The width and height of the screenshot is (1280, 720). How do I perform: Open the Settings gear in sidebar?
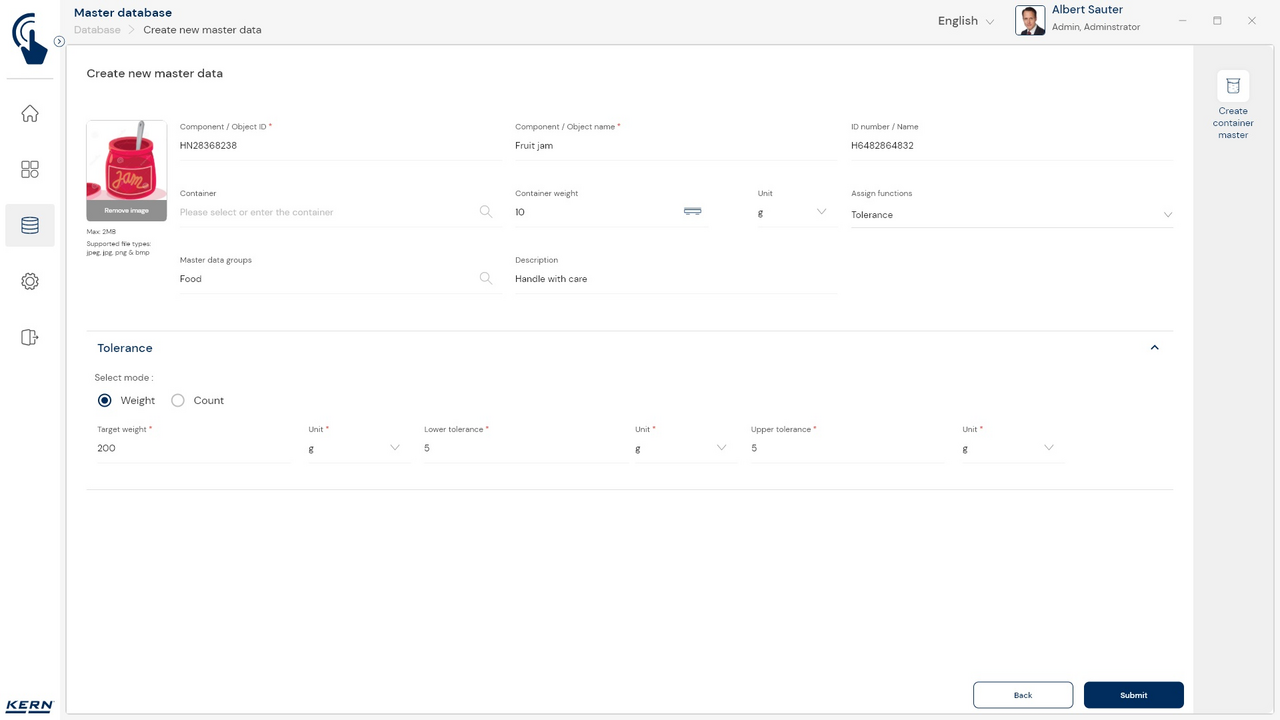30,282
